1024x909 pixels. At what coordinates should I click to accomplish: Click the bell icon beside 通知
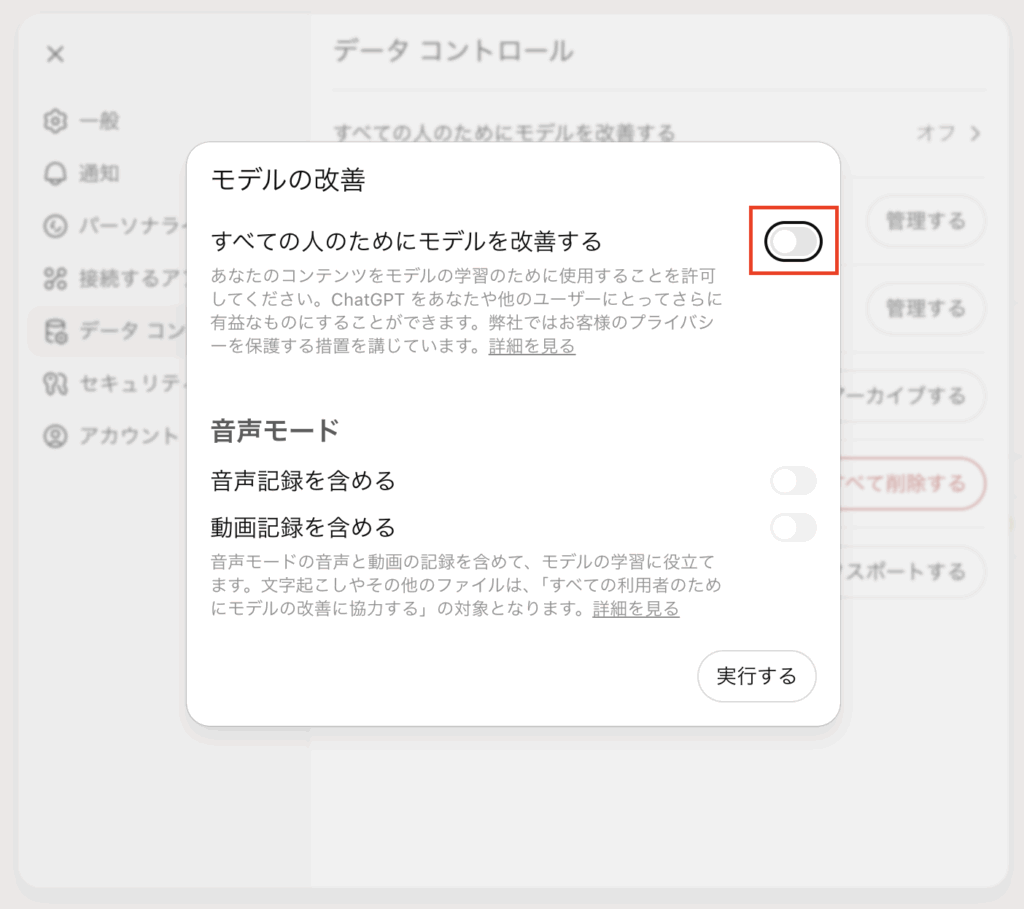pos(55,174)
